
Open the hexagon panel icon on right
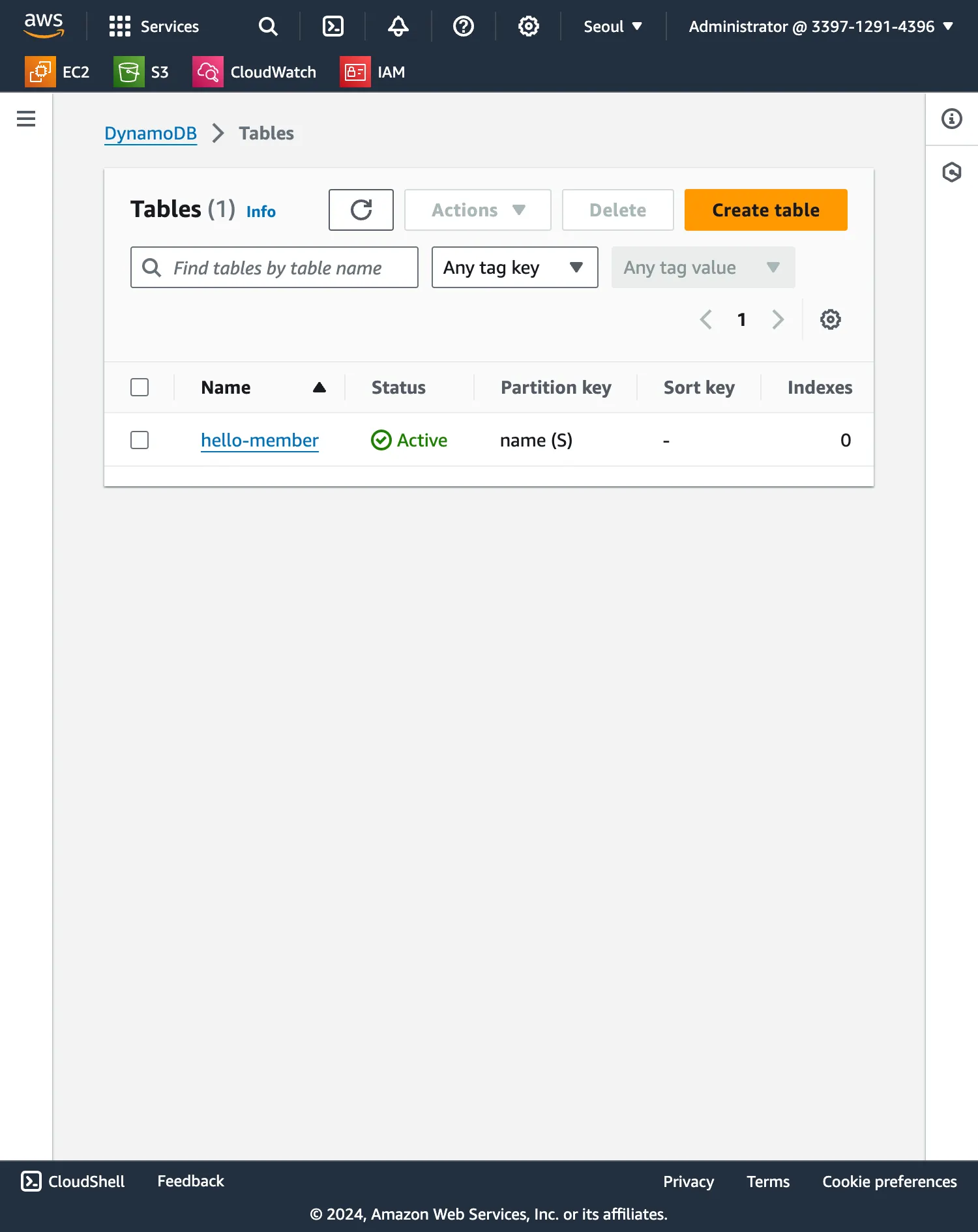click(x=952, y=172)
